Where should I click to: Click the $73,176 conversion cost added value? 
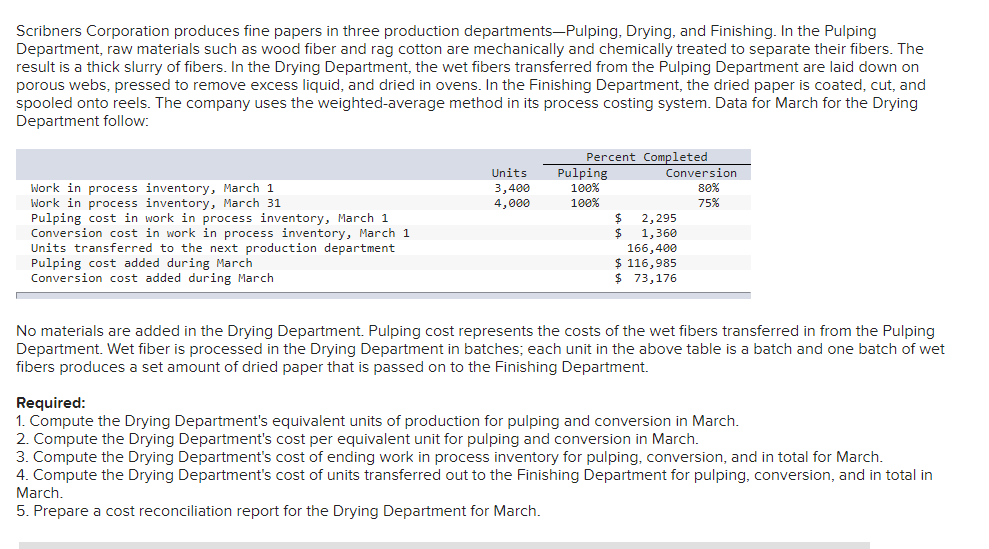(645, 278)
